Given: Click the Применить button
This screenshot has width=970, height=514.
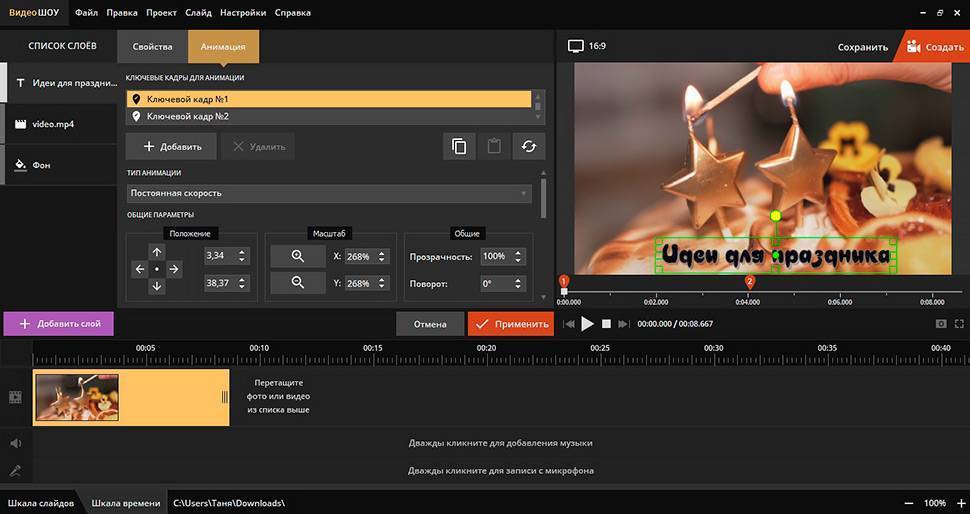Looking at the screenshot, I should click(x=510, y=324).
